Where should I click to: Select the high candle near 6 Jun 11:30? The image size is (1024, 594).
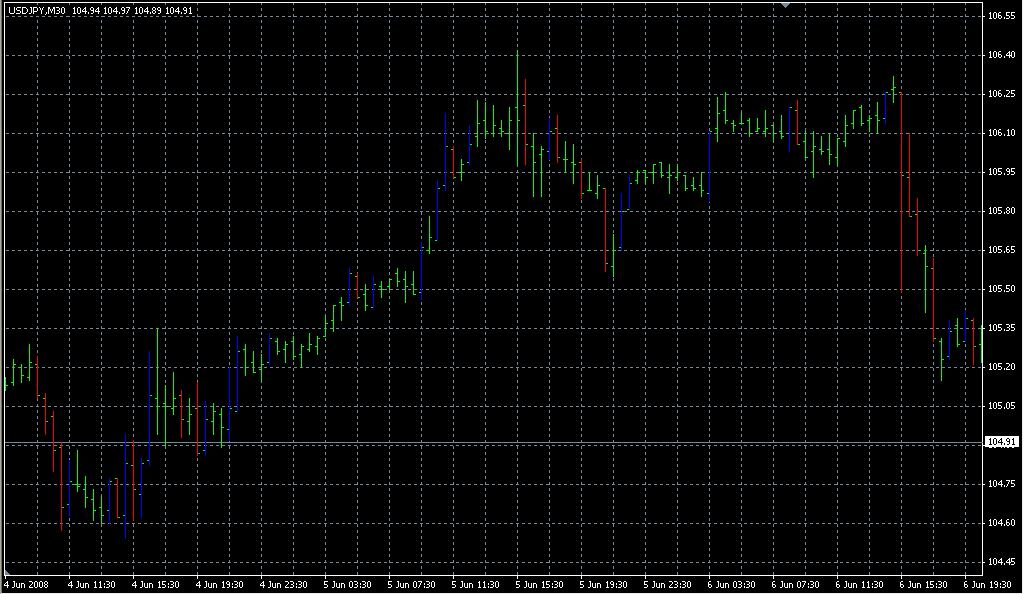(x=895, y=90)
